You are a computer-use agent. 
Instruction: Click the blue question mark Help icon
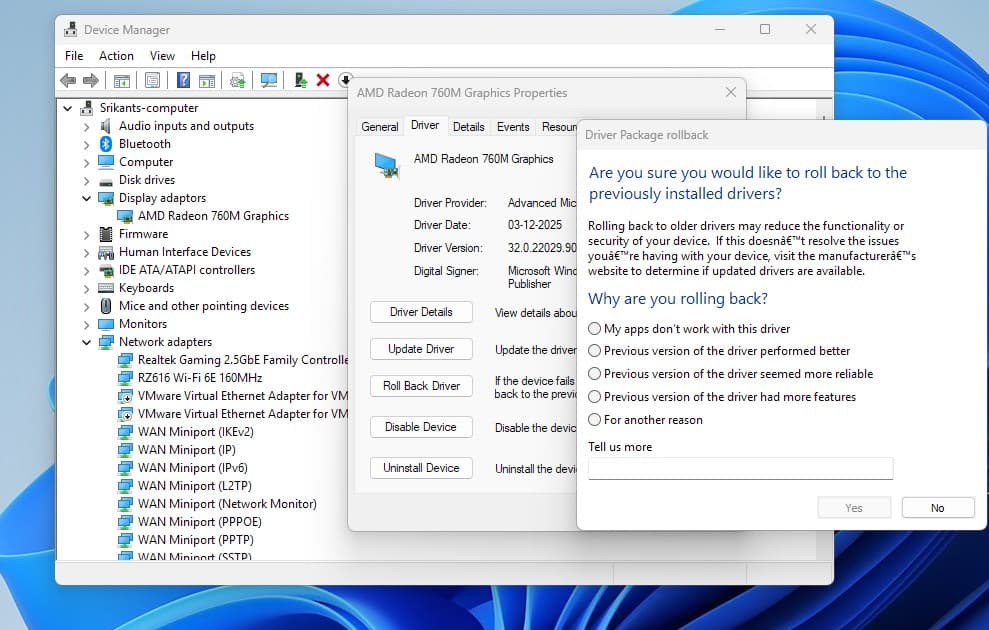pyautogui.click(x=183, y=80)
